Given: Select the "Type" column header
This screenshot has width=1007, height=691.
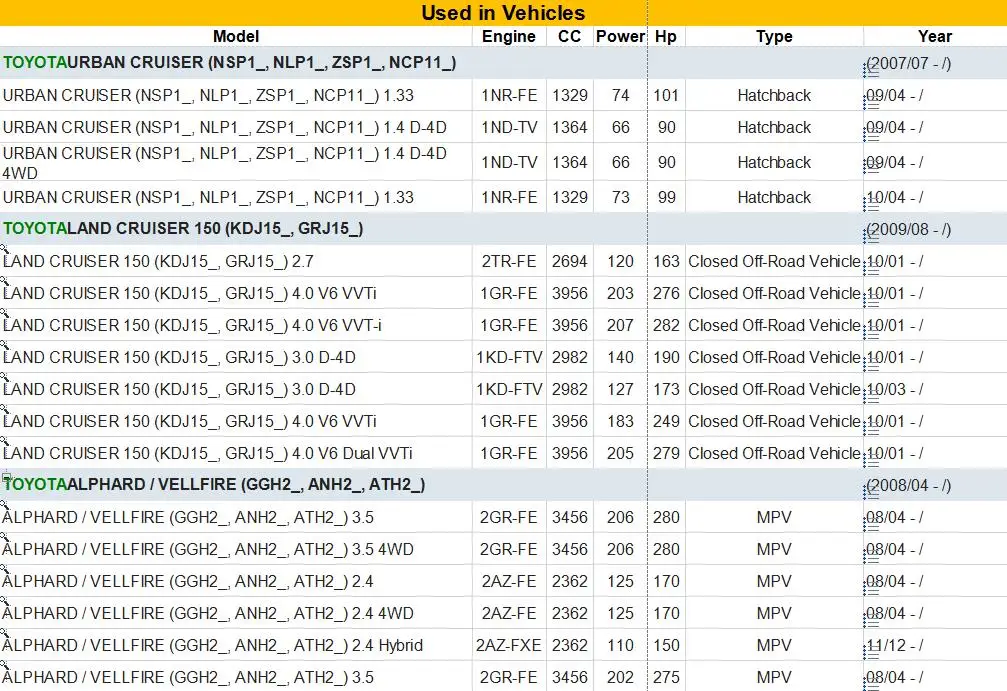Looking at the screenshot, I should pyautogui.click(x=774, y=37).
